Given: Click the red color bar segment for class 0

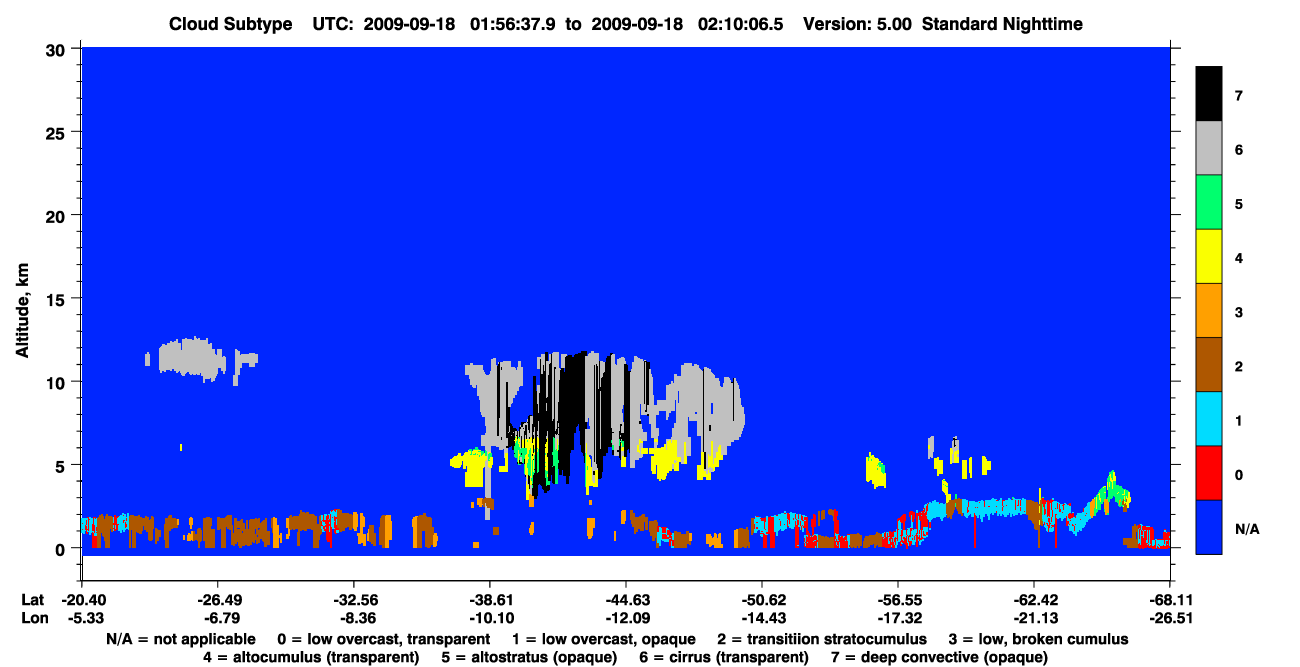Looking at the screenshot, I should pos(1209,472).
